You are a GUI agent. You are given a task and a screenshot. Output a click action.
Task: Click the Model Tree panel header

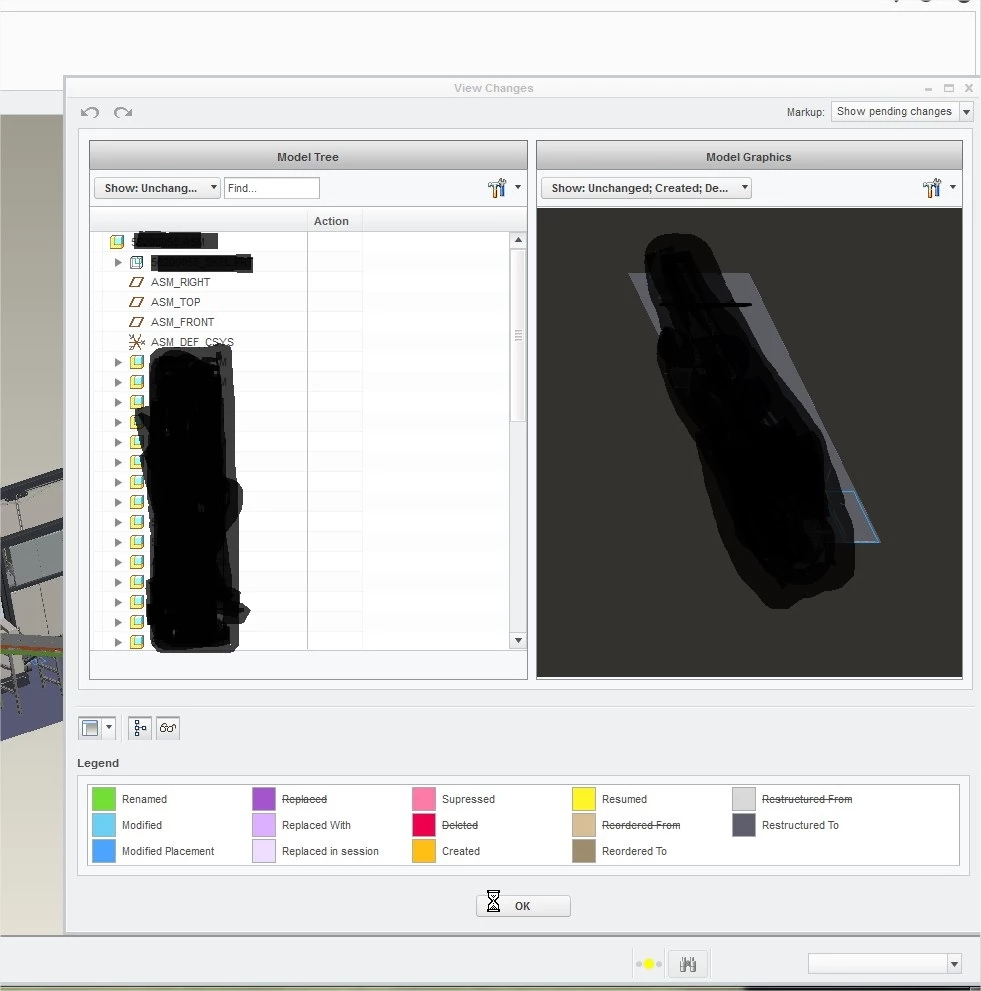point(308,157)
